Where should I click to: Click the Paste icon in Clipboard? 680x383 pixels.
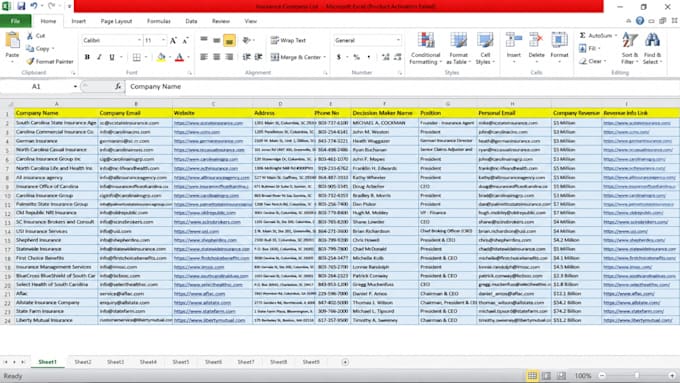(x=12, y=41)
